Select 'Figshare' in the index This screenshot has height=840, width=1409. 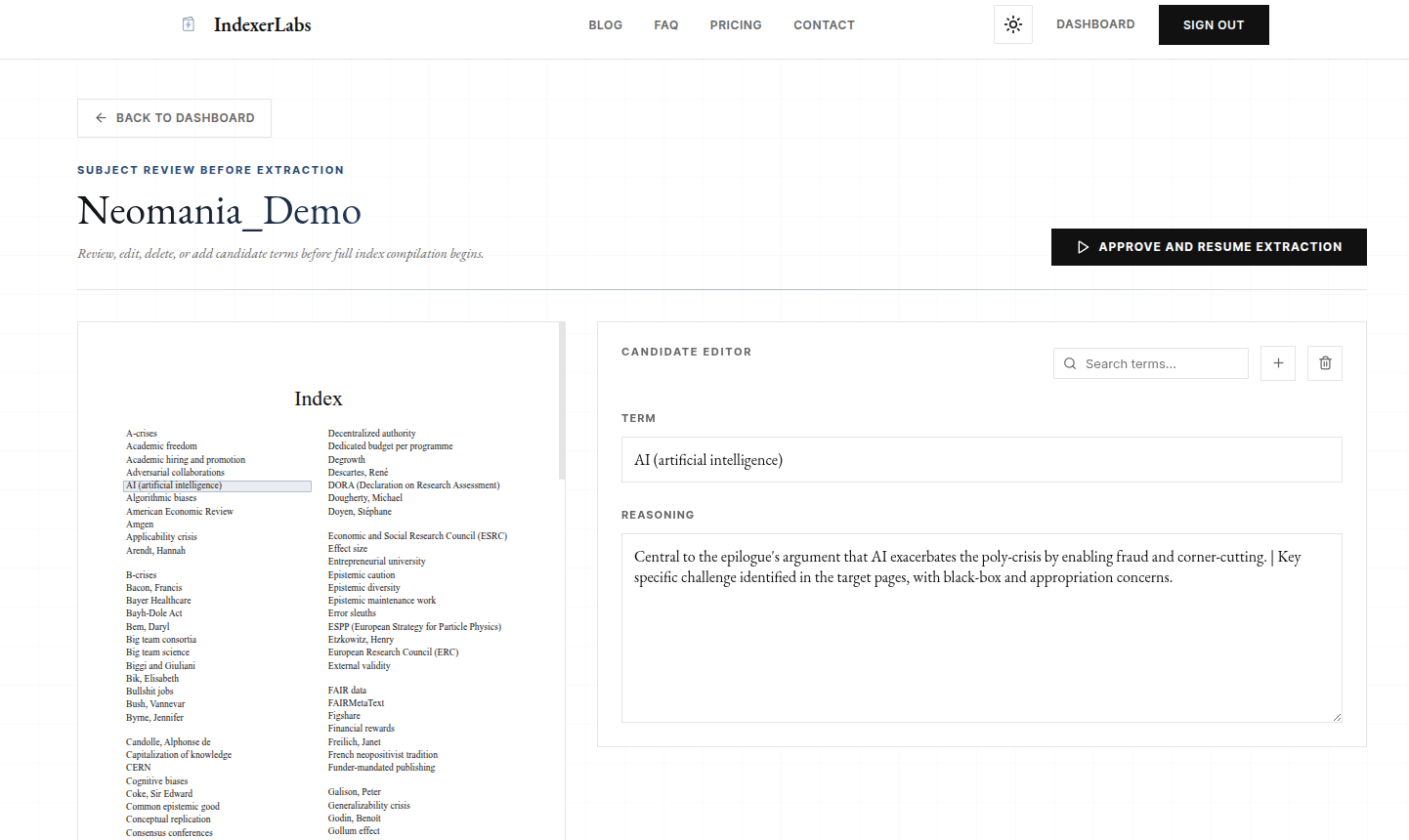[x=344, y=716]
